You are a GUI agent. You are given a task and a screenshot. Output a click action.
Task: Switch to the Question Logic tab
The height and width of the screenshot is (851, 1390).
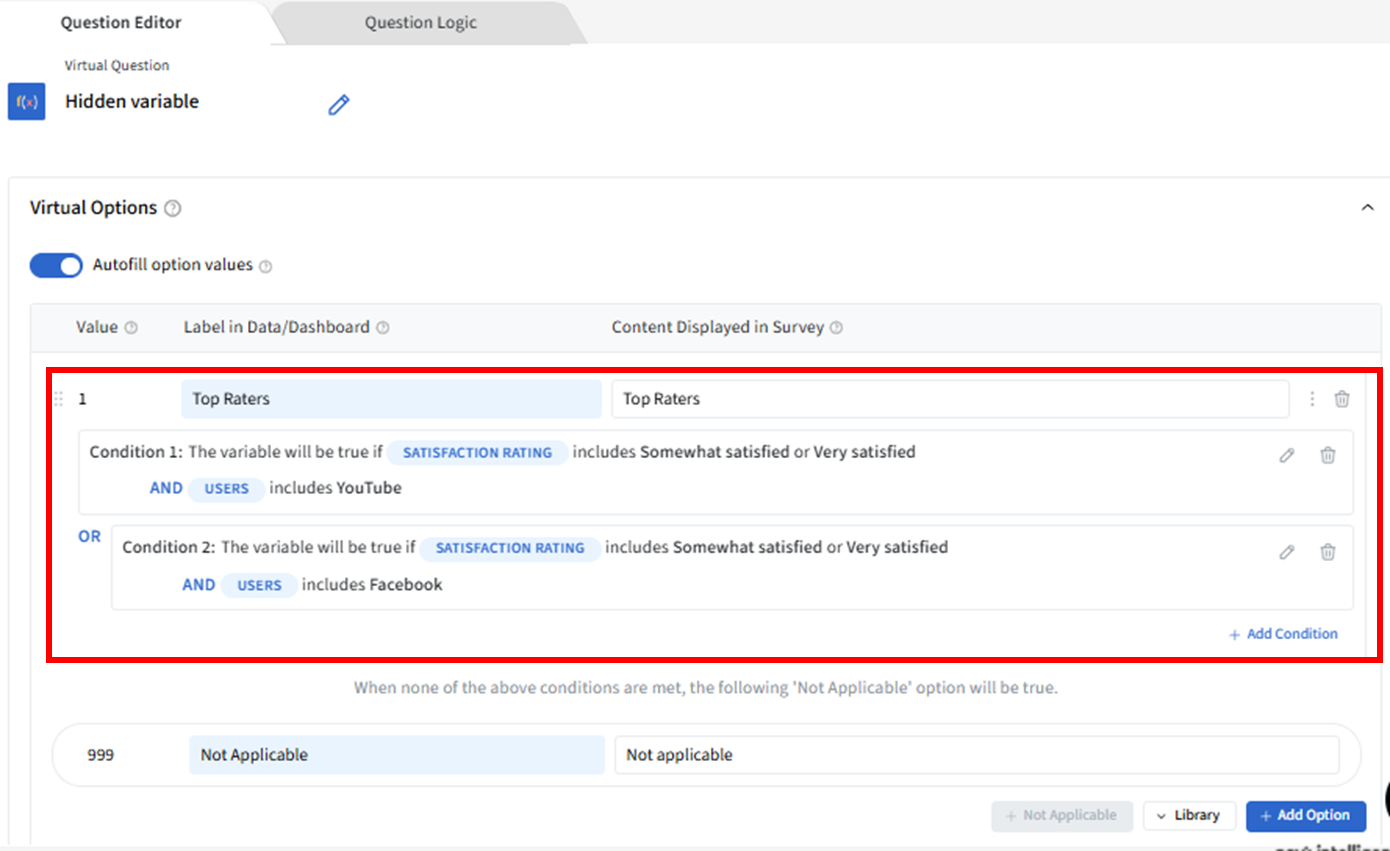pyautogui.click(x=420, y=22)
